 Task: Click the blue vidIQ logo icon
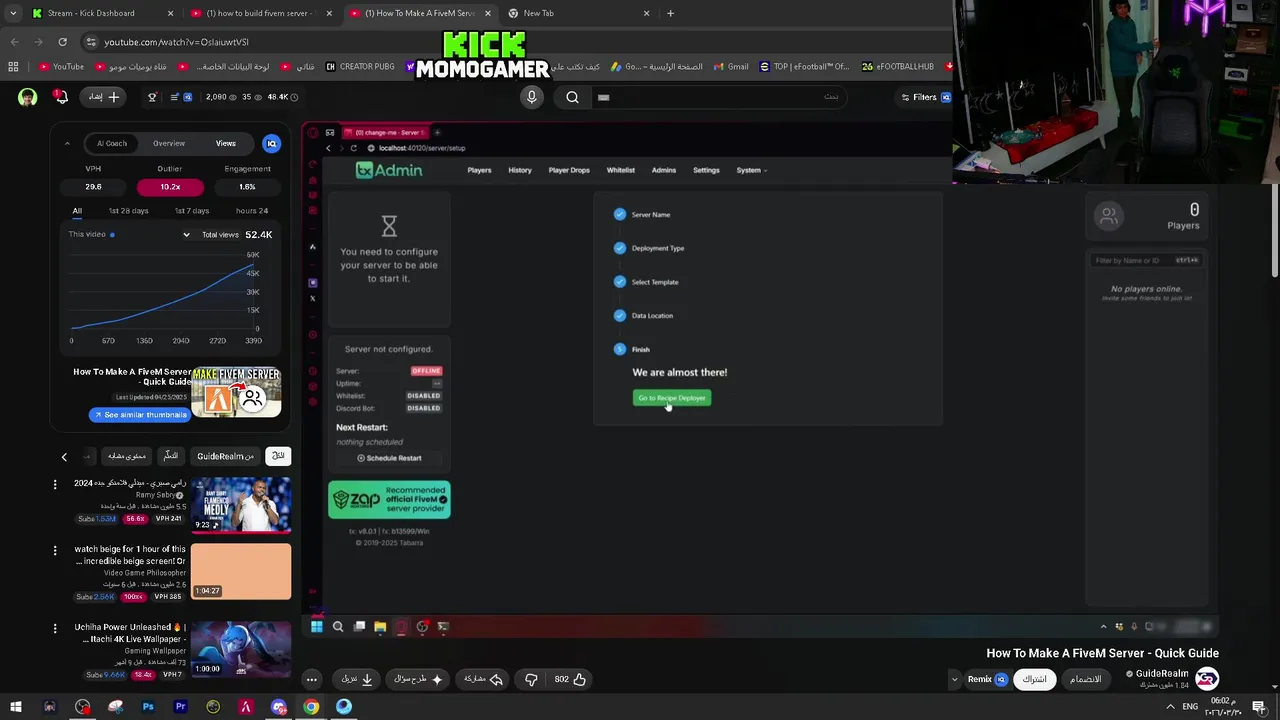[271, 144]
